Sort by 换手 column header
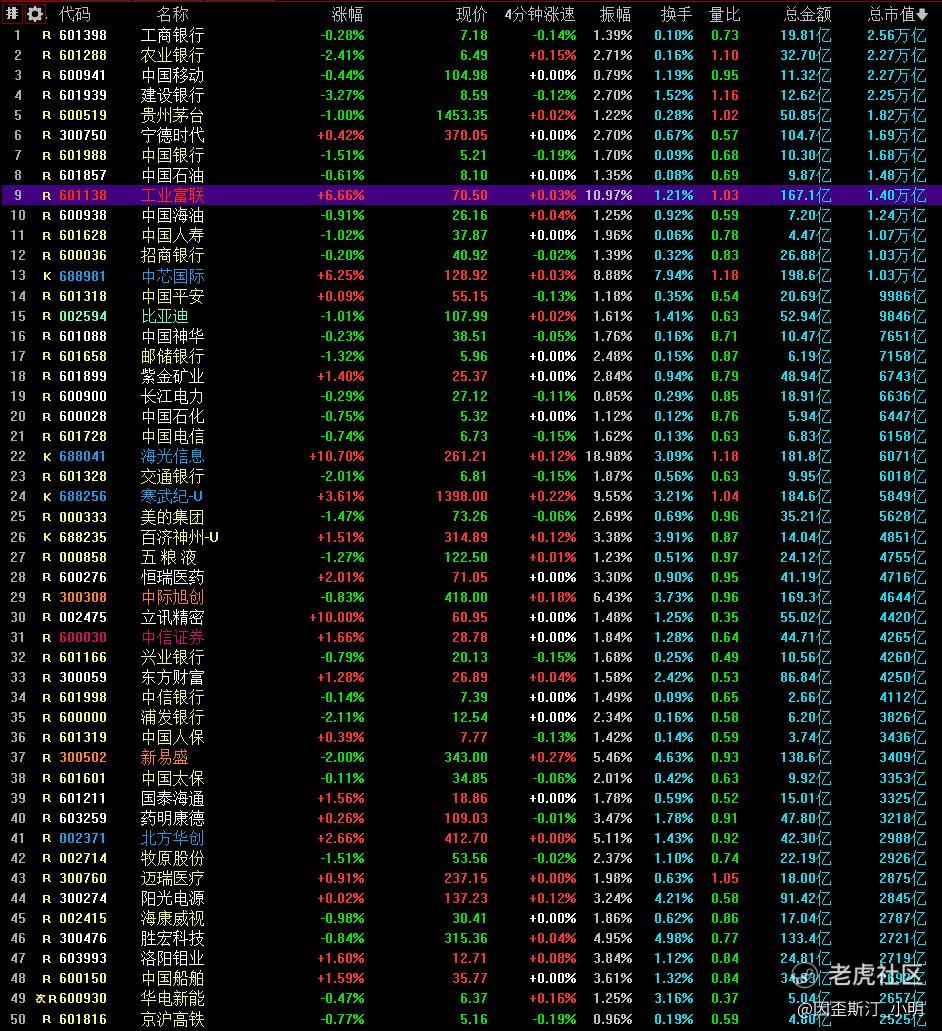 [x=676, y=14]
